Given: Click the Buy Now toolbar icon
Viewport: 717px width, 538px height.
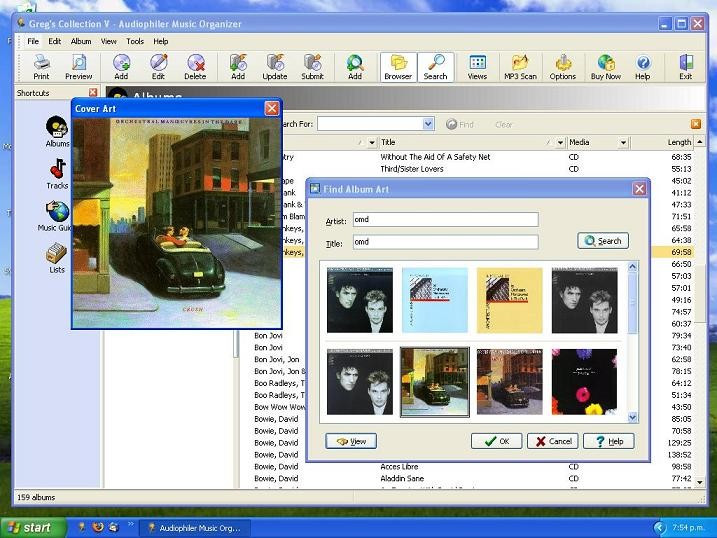Looking at the screenshot, I should (x=606, y=67).
